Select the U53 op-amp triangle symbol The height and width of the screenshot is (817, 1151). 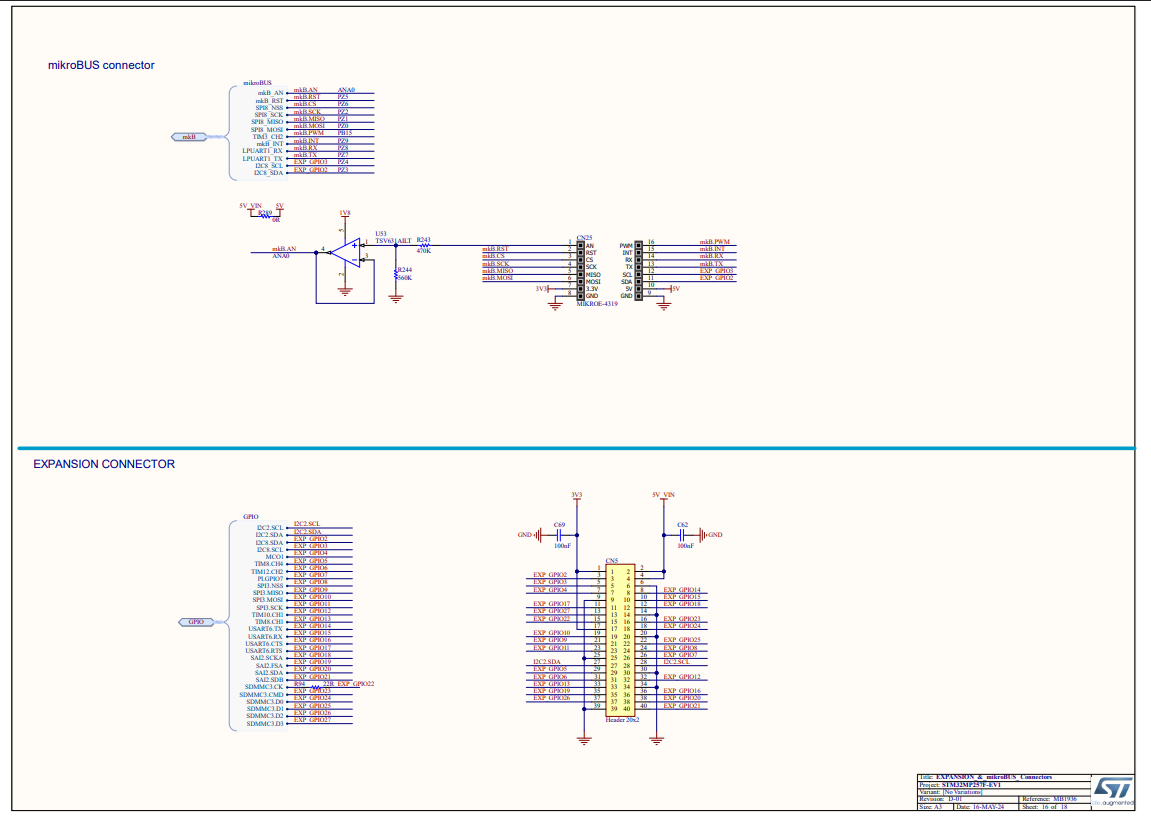pyautogui.click(x=345, y=253)
